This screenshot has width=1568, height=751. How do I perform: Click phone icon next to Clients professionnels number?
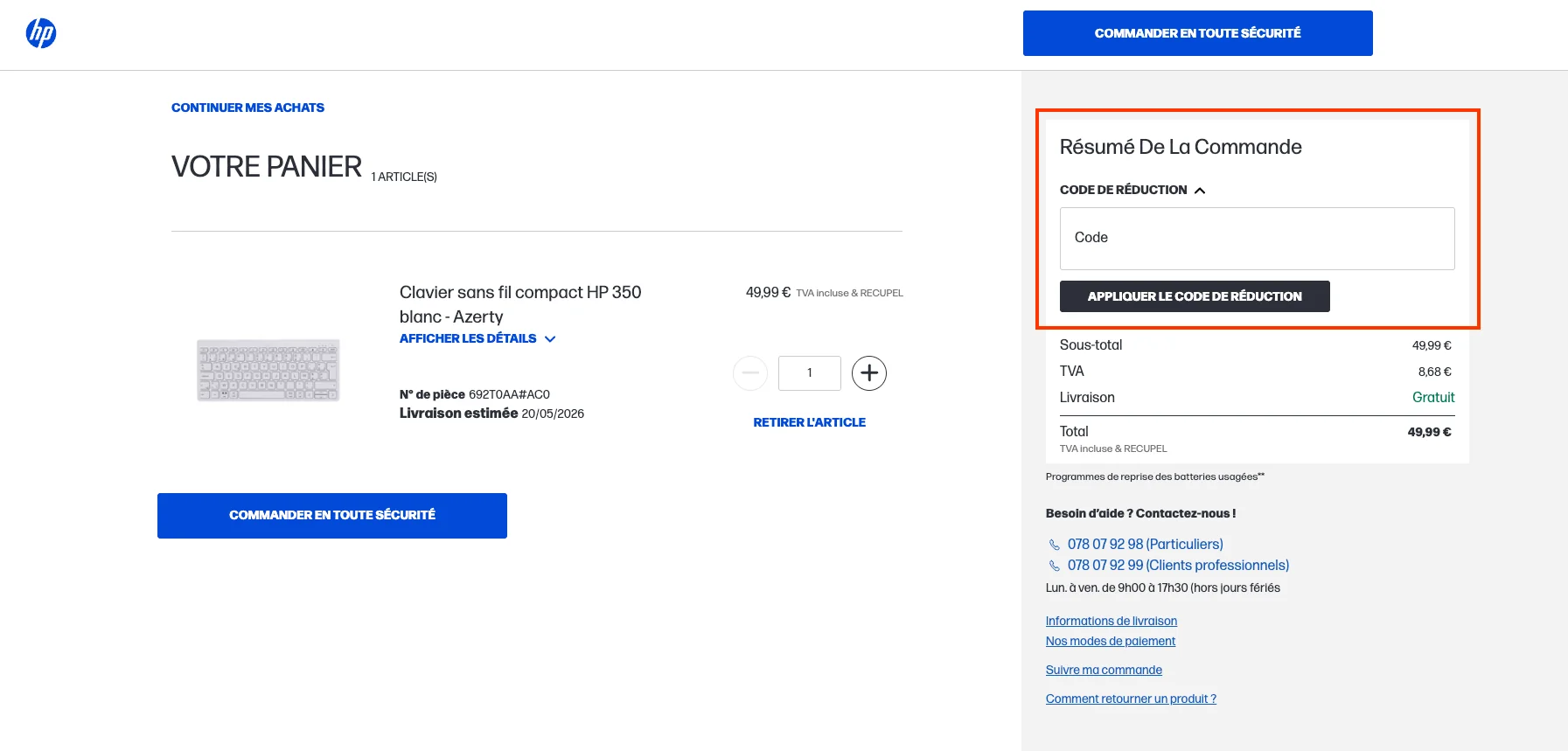(1055, 566)
